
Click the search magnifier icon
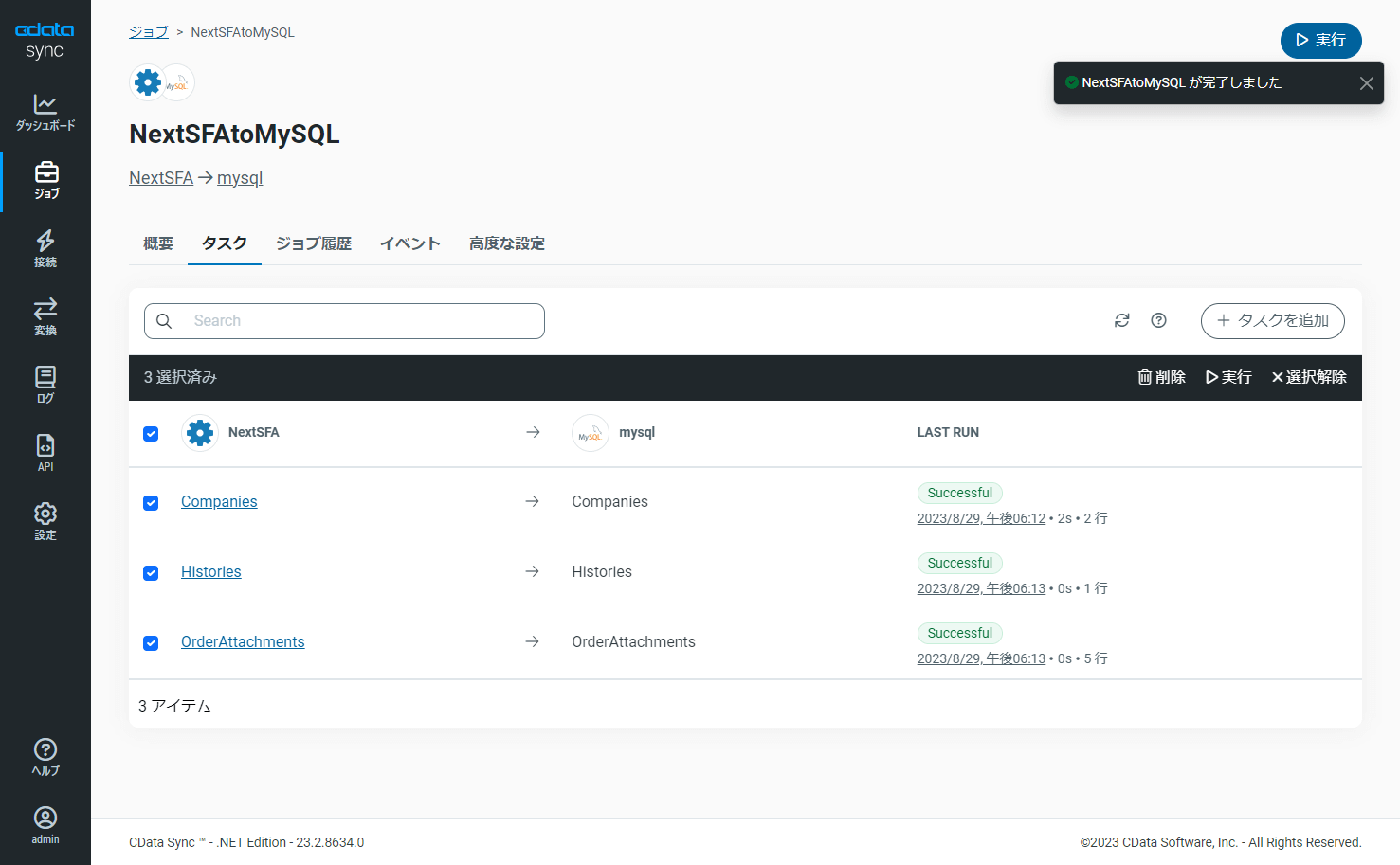pyautogui.click(x=164, y=321)
